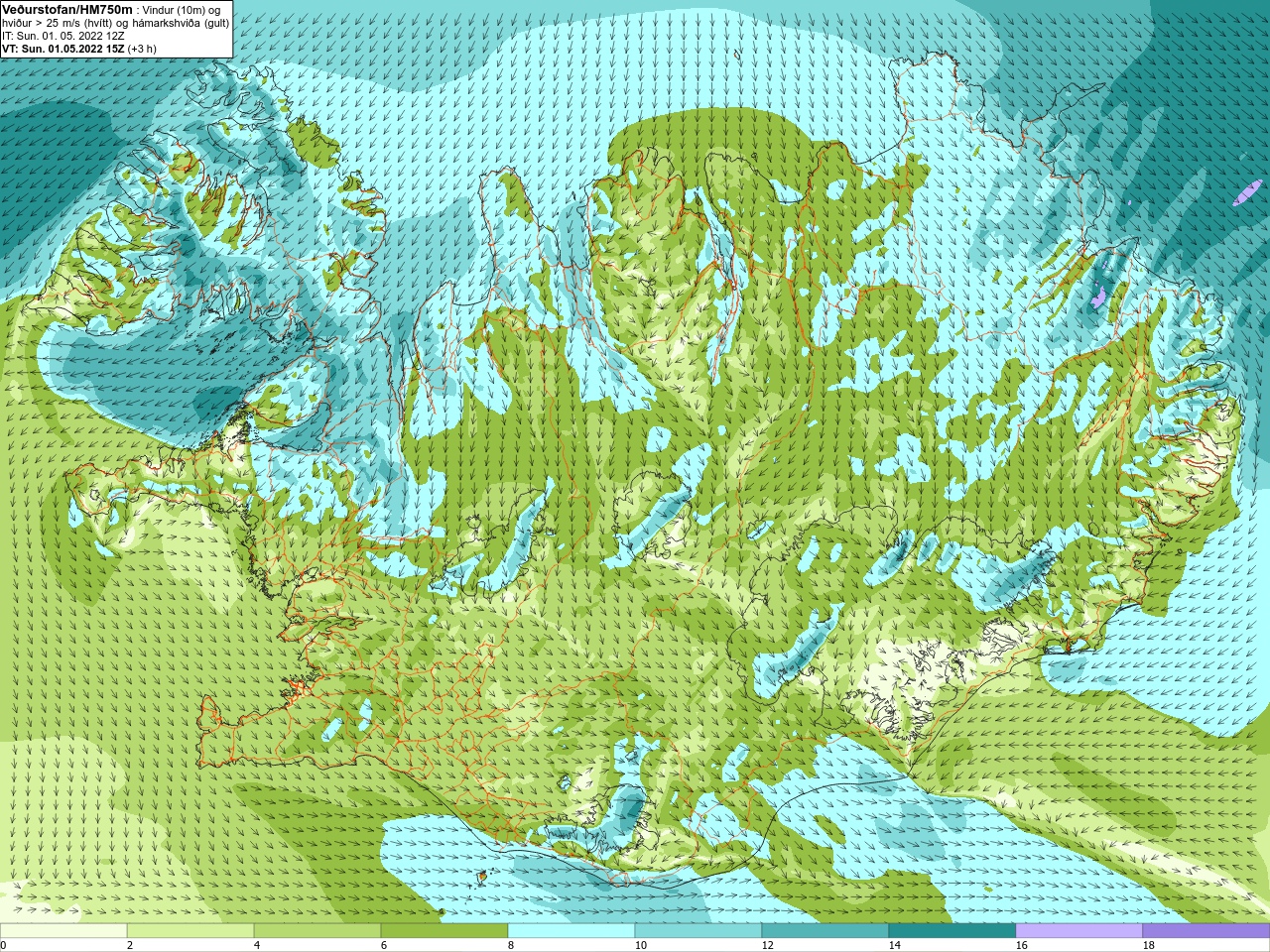Click the legend scale label "18"
Viewport: 1270px width, 952px height.
click(x=1148, y=945)
